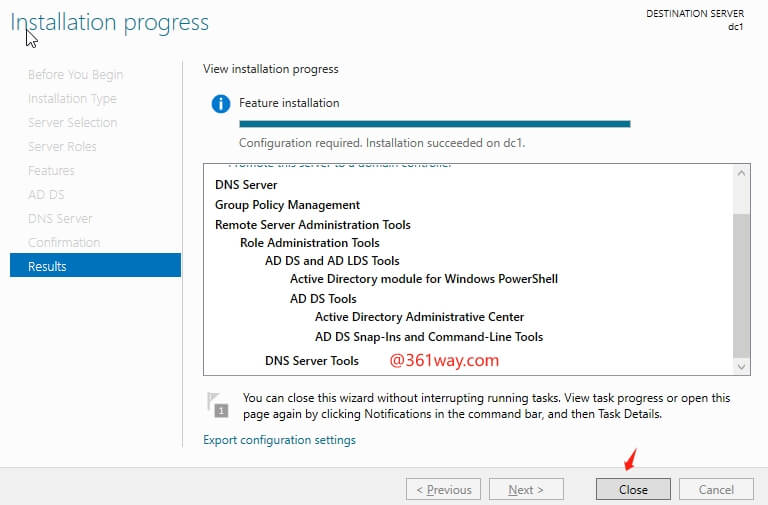Click the Close button
Screen dimensions: 768x505
pyautogui.click(x=633, y=490)
